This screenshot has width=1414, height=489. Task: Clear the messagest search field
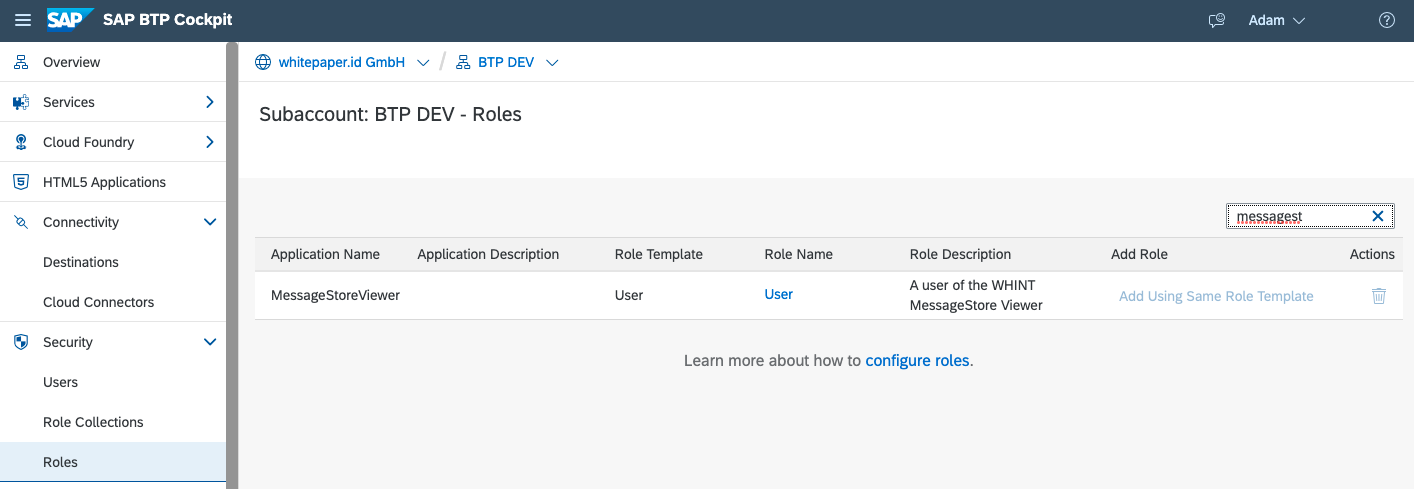[1377, 216]
